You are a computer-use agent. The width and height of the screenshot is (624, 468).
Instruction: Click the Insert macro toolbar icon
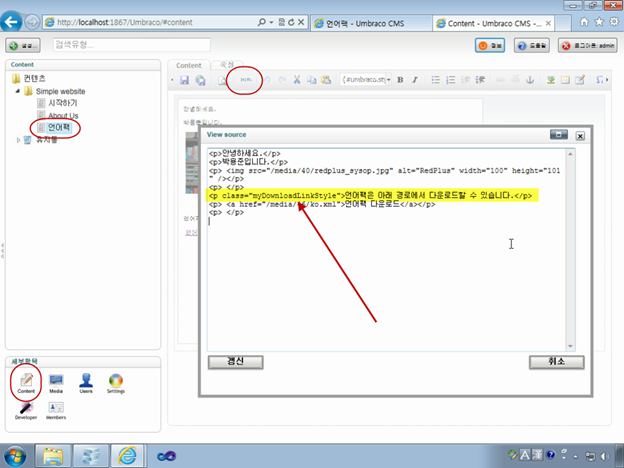565,80
